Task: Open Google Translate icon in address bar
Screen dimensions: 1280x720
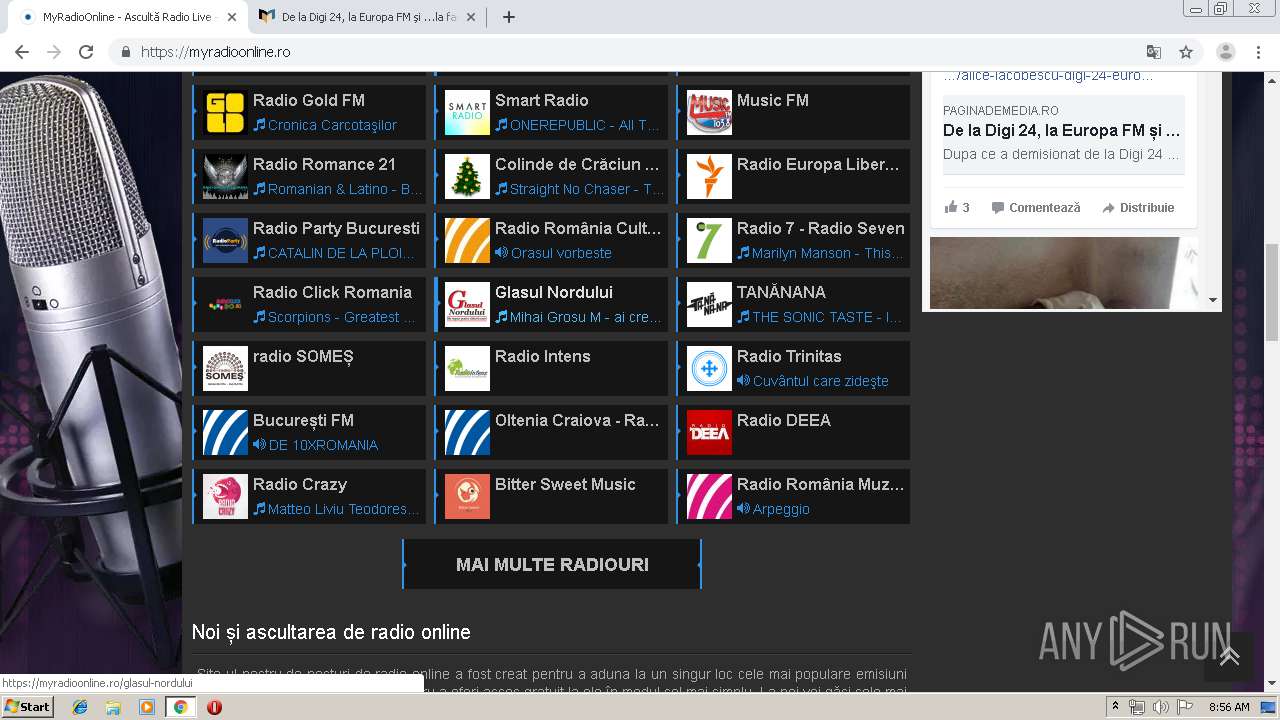Action: click(x=1154, y=52)
